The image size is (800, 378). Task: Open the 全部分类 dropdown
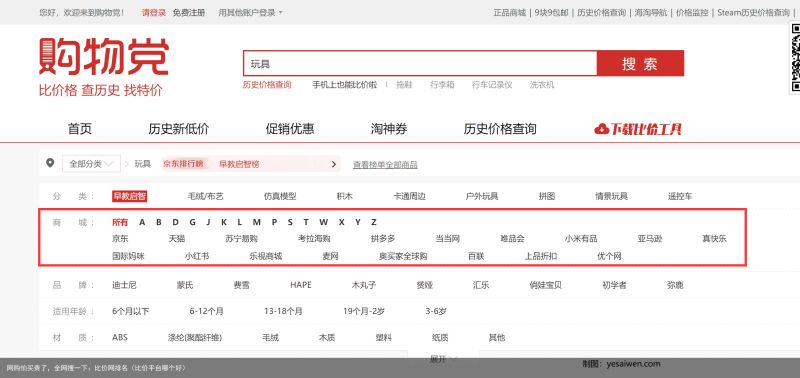[91, 164]
